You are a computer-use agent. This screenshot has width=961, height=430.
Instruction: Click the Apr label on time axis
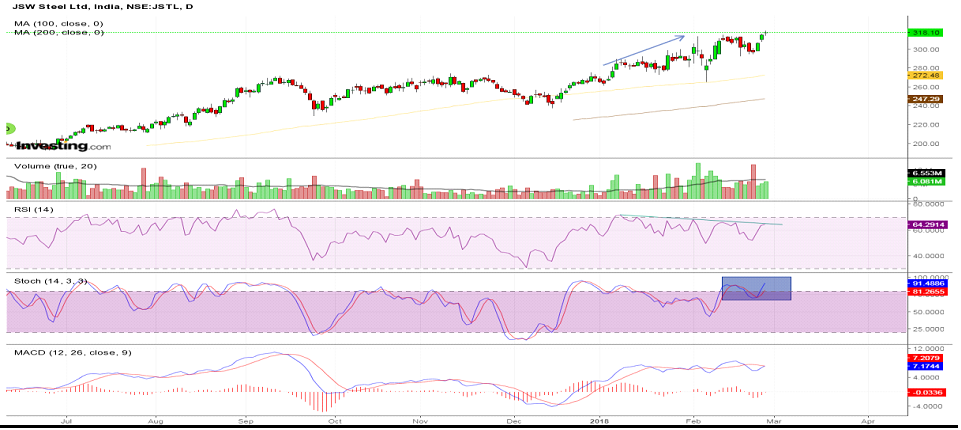[868, 421]
